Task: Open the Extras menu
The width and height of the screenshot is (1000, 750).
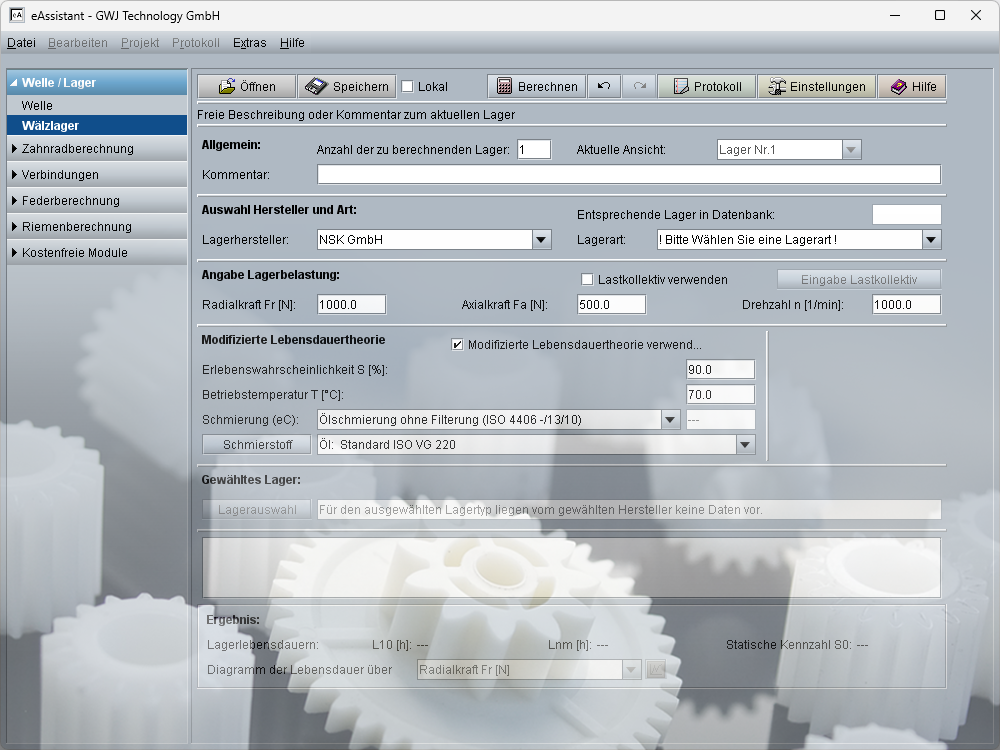Action: [249, 43]
